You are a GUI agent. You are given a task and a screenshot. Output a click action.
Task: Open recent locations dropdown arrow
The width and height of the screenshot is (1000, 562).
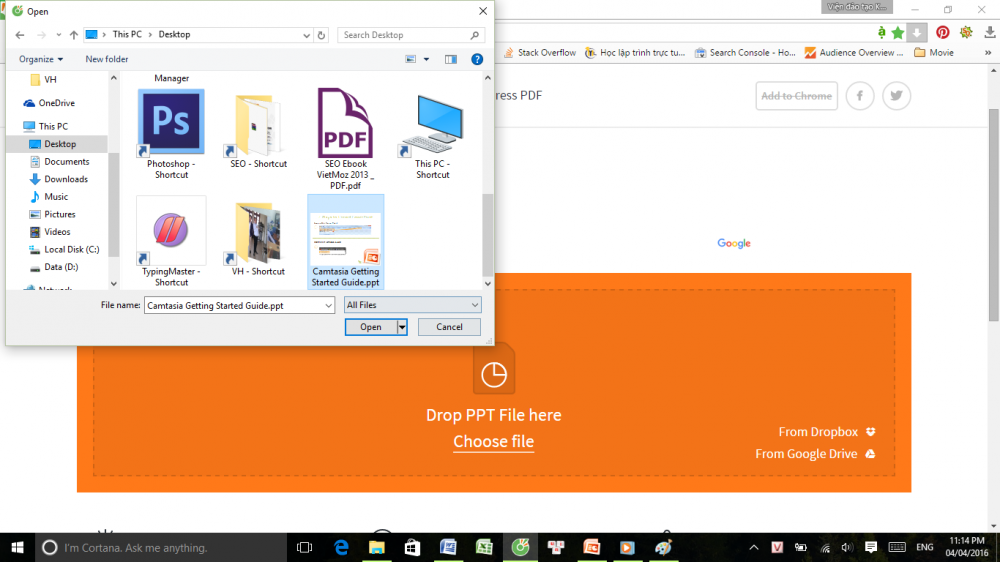59,35
